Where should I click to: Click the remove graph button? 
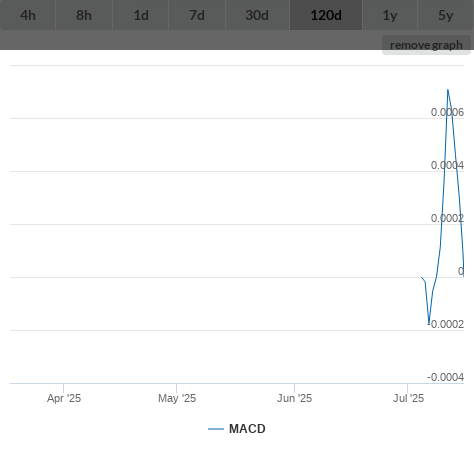click(x=426, y=45)
